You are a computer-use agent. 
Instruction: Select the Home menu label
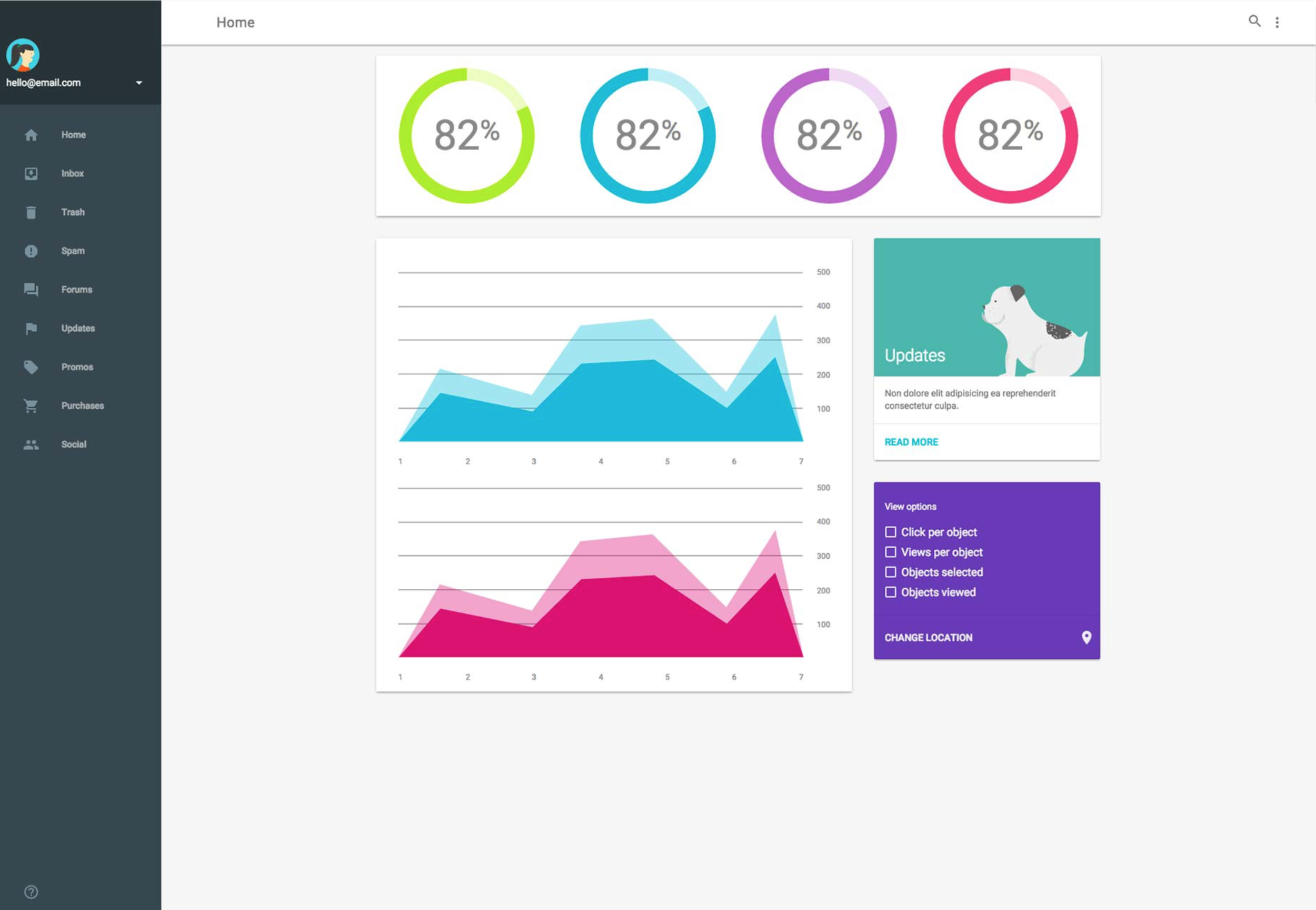tap(74, 135)
